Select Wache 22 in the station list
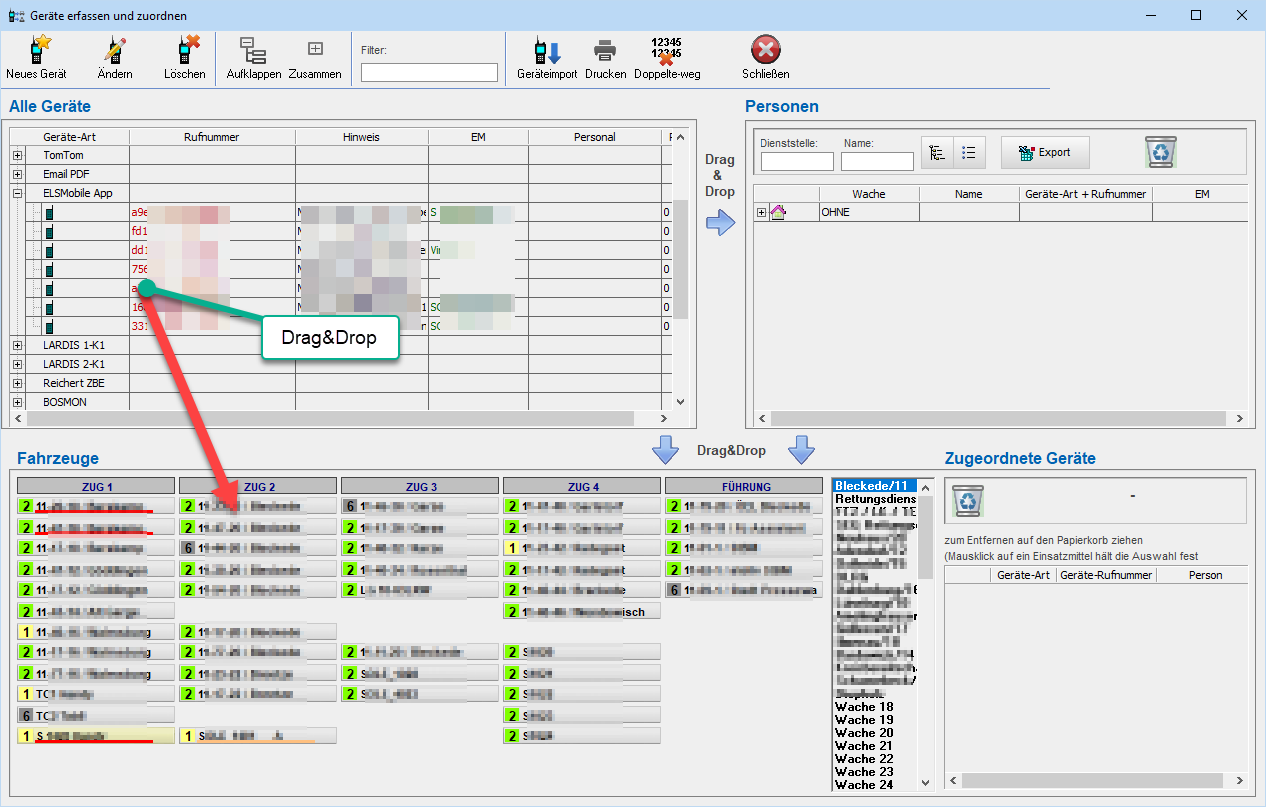 click(876, 759)
